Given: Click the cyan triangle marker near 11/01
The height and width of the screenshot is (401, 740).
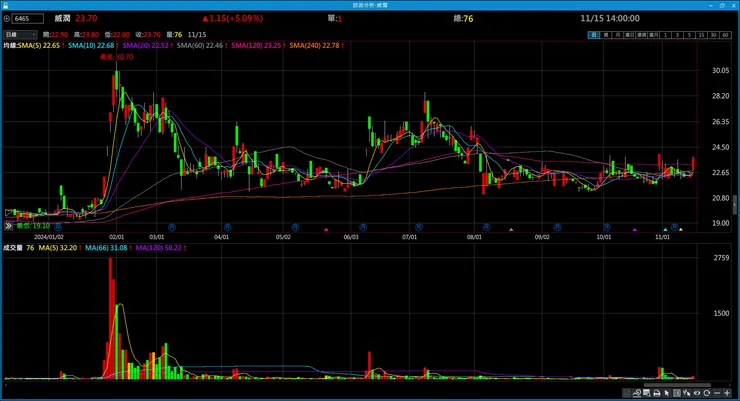Looking at the screenshot, I should 665,230.
